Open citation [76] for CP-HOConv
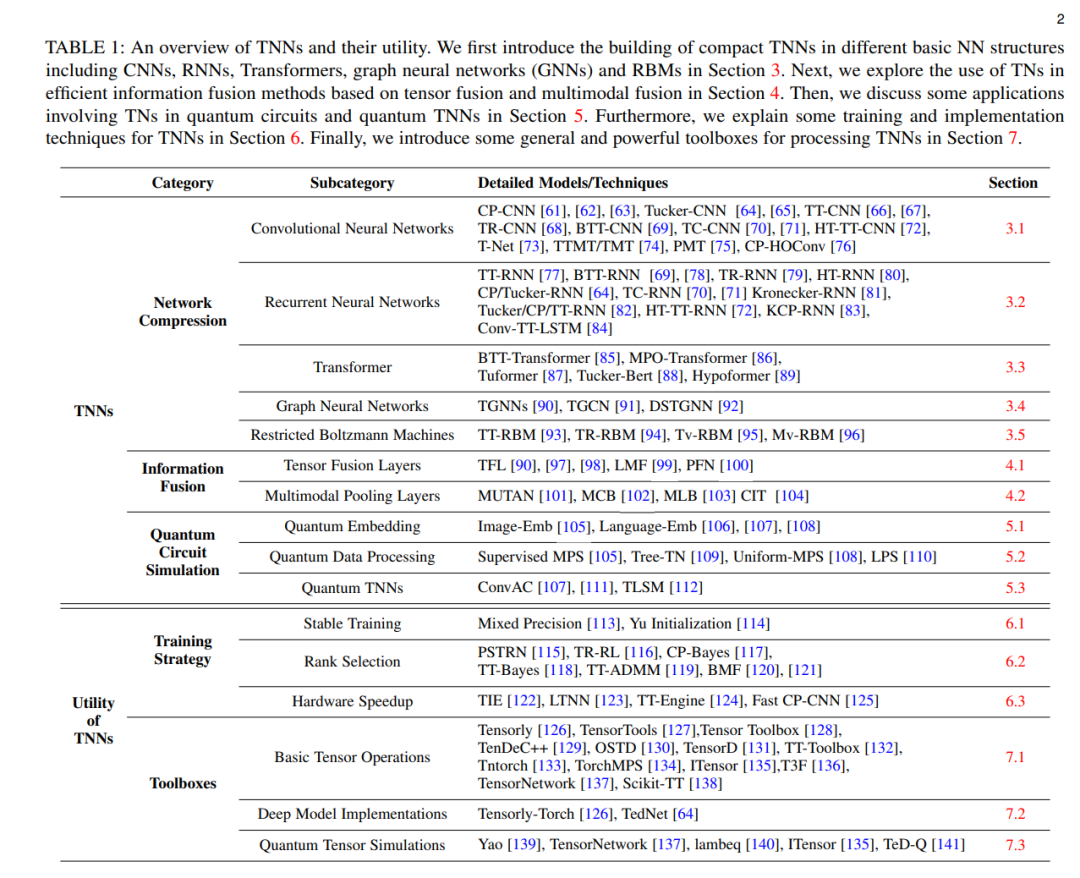Screen dimensions: 1080x878 coord(842,247)
